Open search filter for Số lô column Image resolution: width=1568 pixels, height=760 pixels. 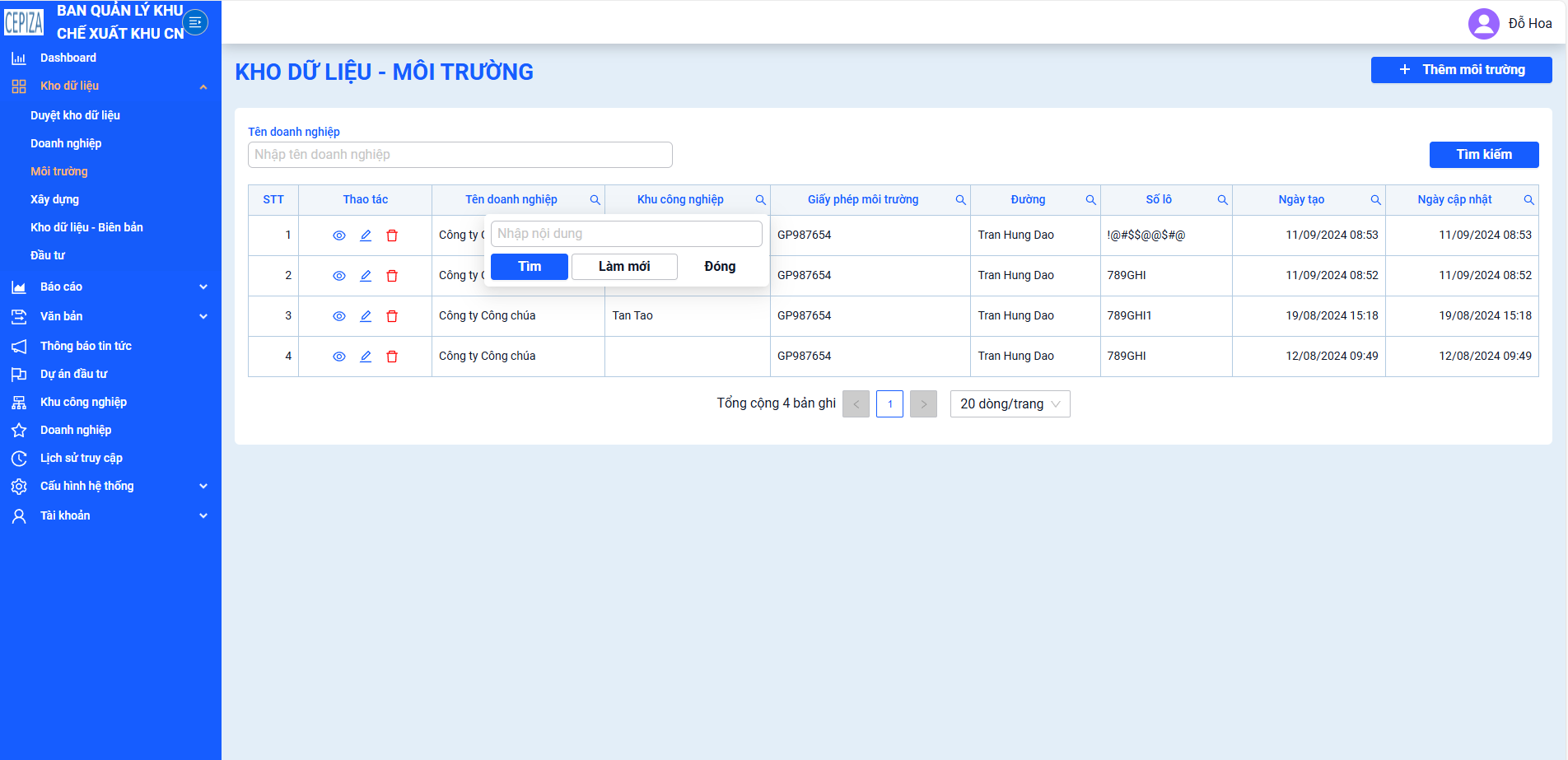click(1222, 200)
